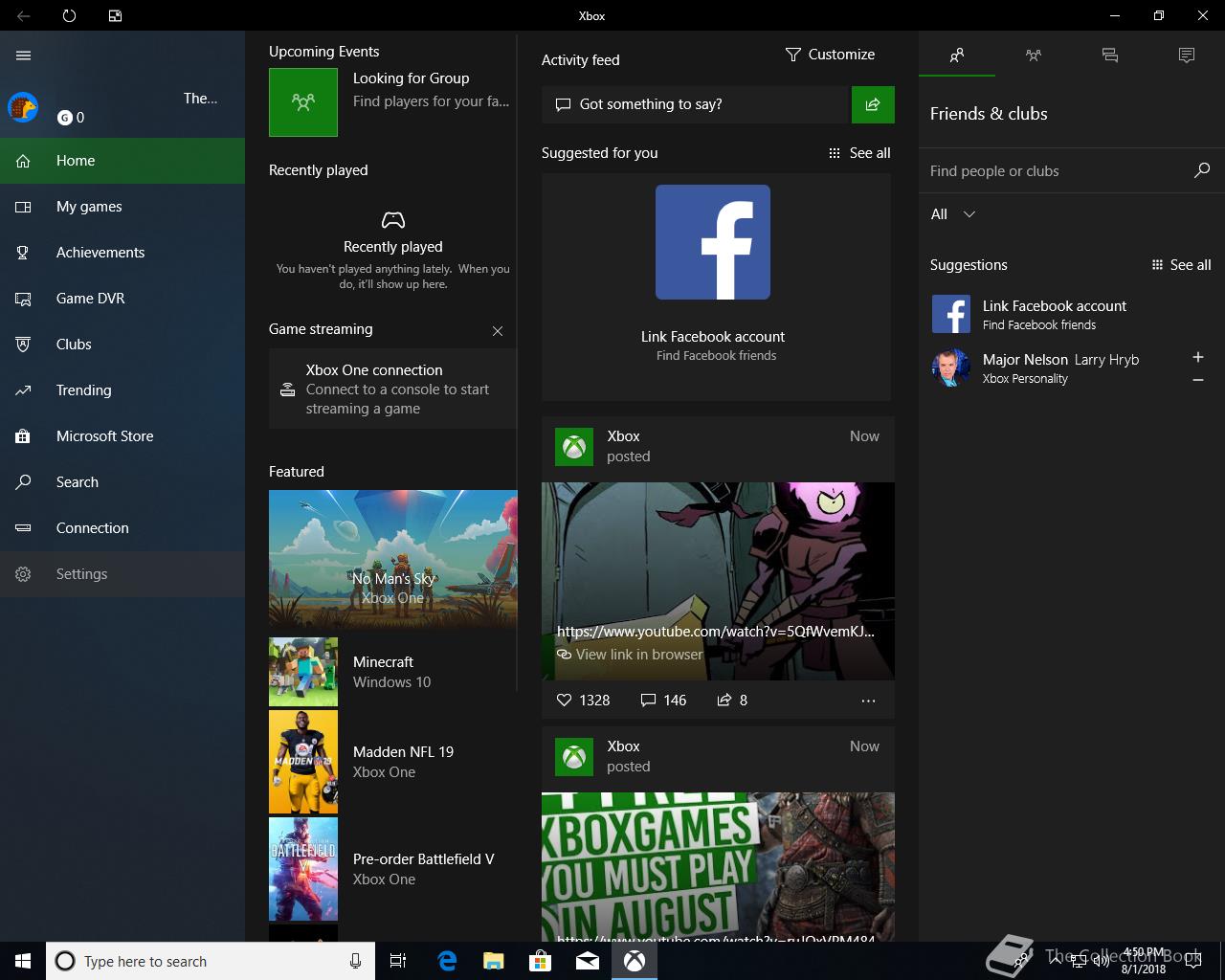
Task: Open the gamer profile avatar
Action: coord(23,107)
